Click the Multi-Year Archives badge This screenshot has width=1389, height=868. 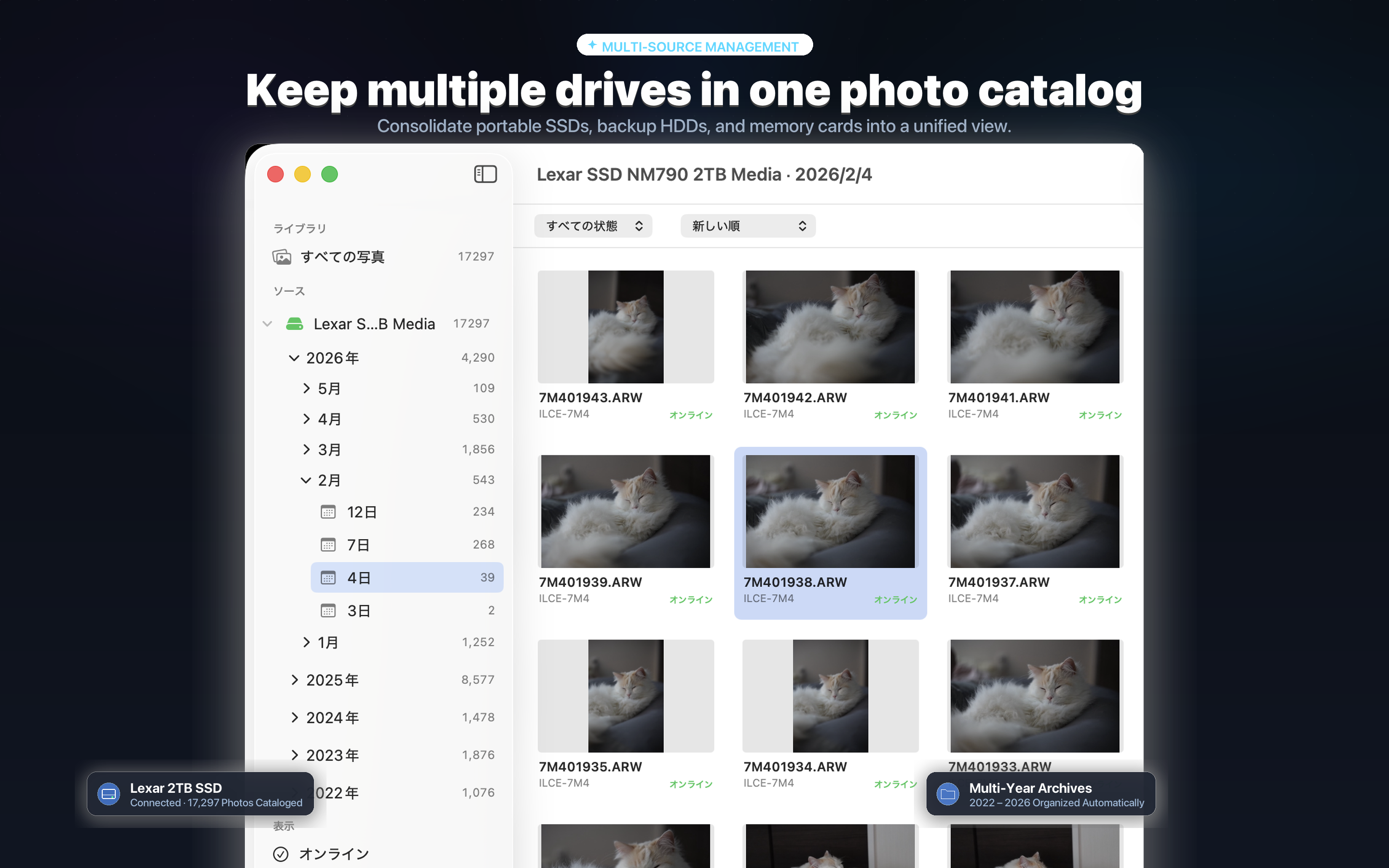[1041, 794]
